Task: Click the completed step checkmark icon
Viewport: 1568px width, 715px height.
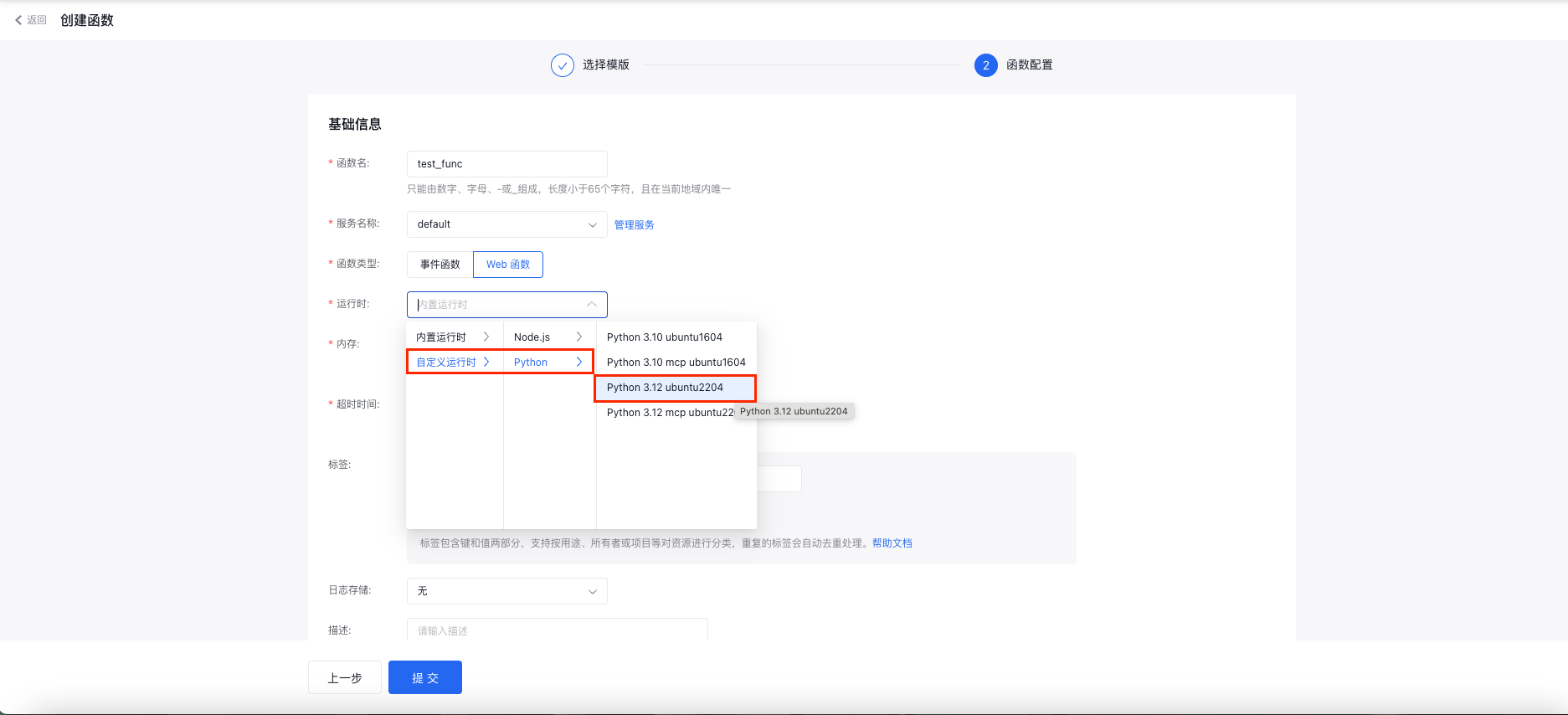Action: pos(562,65)
